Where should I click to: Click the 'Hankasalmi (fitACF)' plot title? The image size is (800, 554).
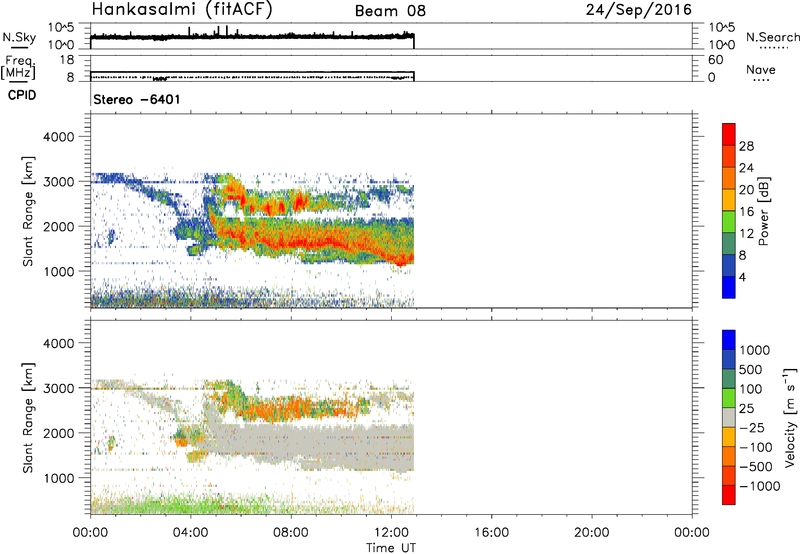(x=182, y=9)
